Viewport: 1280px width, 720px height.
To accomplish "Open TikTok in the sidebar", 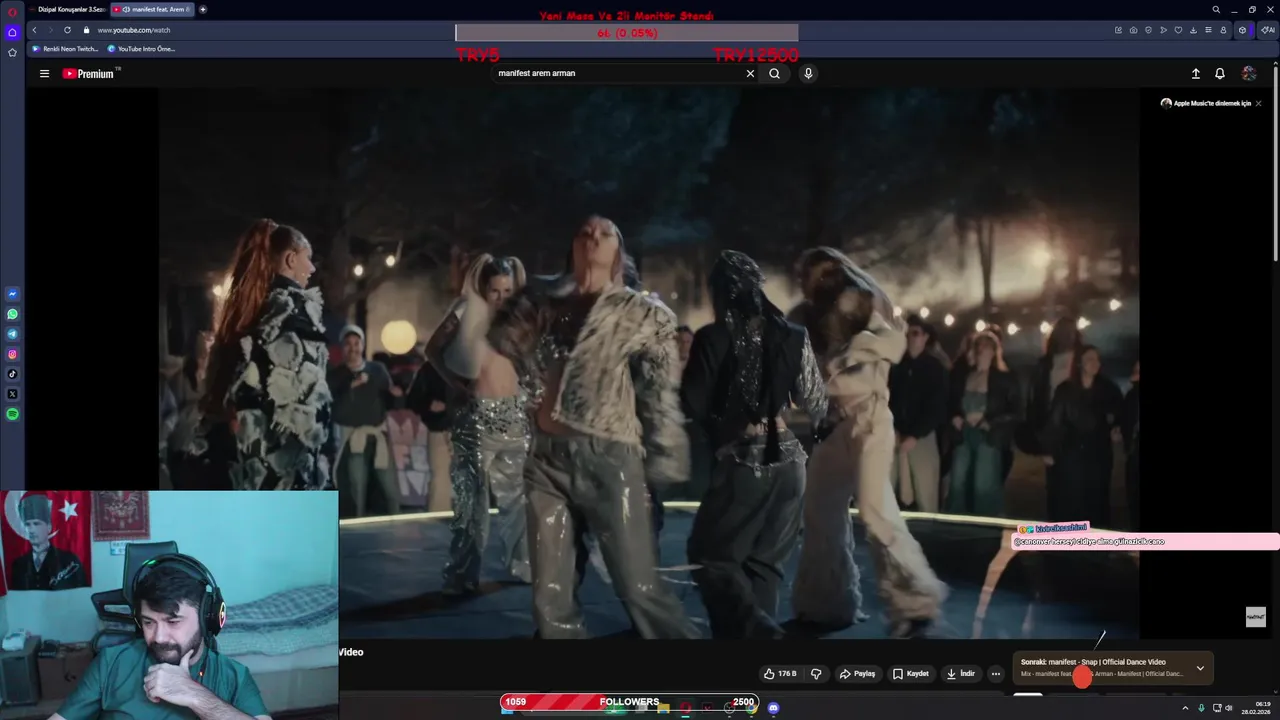I will [x=12, y=374].
